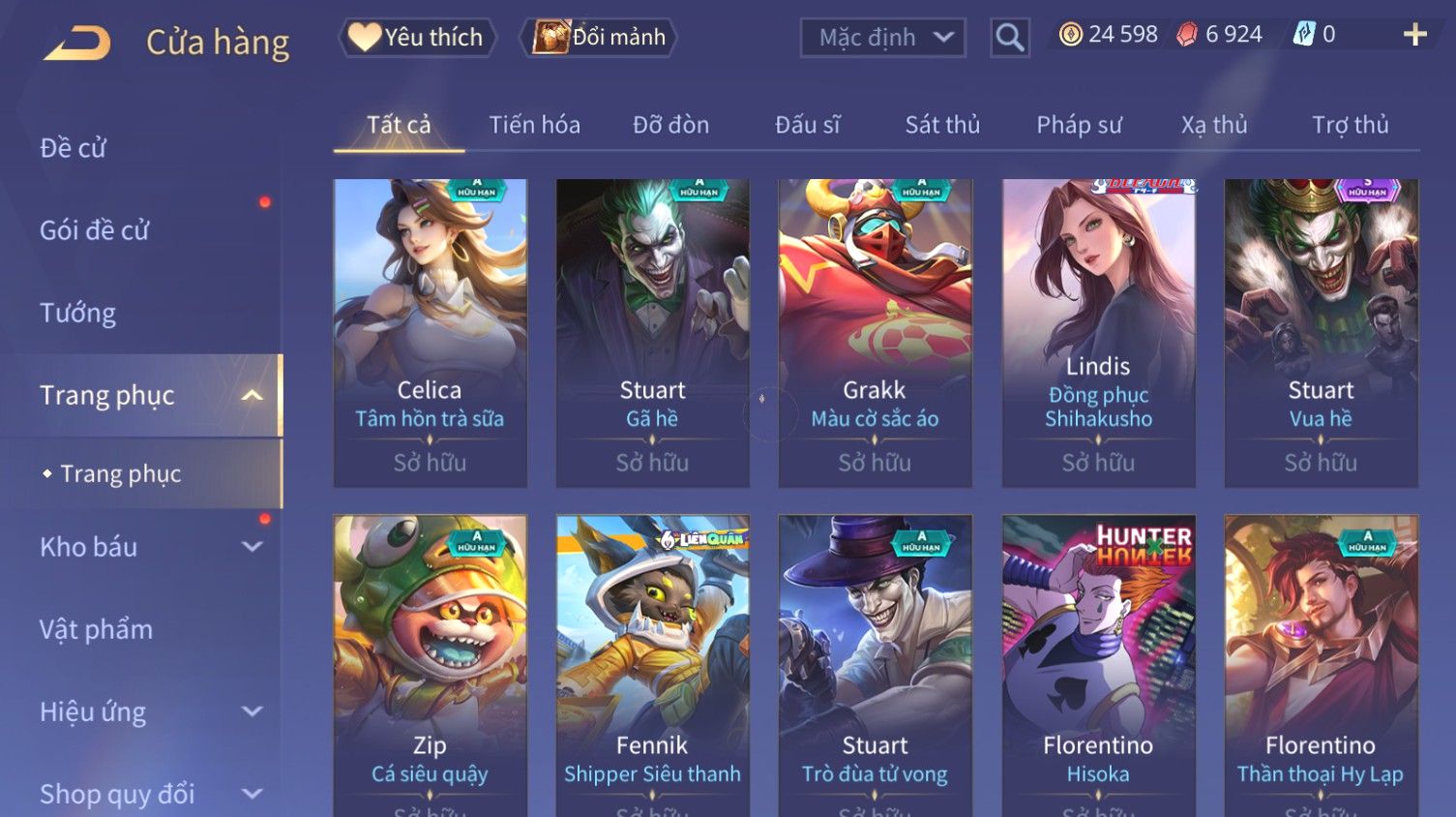Image resolution: width=1456 pixels, height=817 pixels.
Task: Select Celica Tâm hồn trà sữa skin
Action: click(430, 333)
